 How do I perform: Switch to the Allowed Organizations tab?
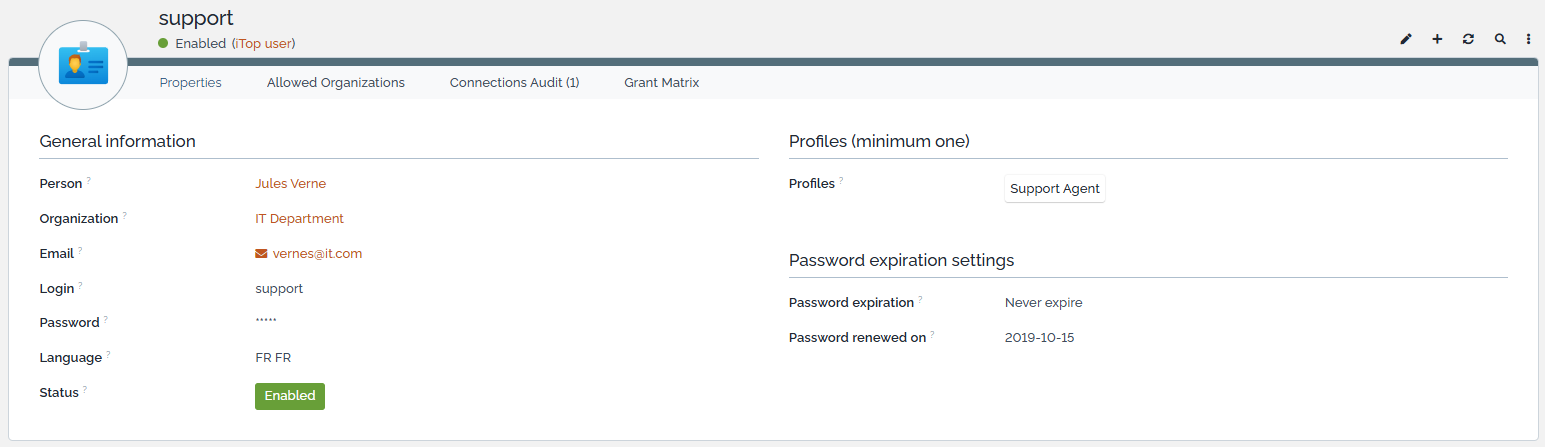pos(336,83)
